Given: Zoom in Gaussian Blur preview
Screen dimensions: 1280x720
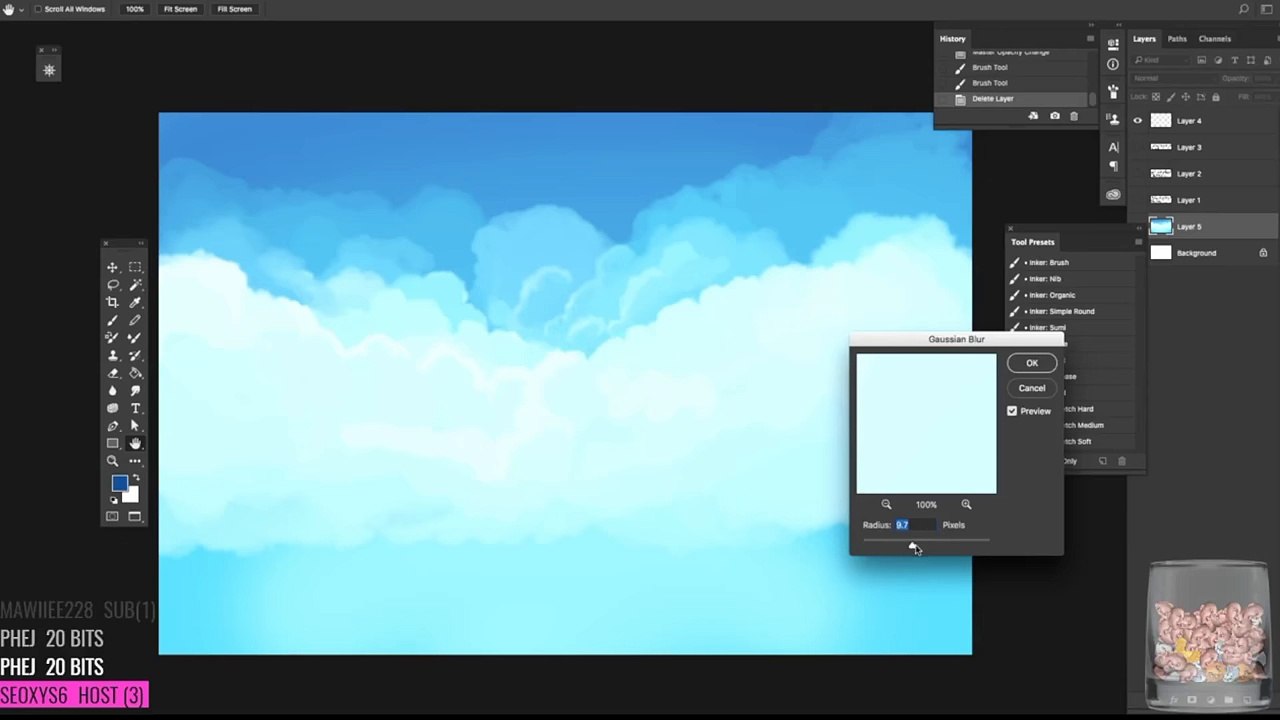Looking at the screenshot, I should (966, 505).
